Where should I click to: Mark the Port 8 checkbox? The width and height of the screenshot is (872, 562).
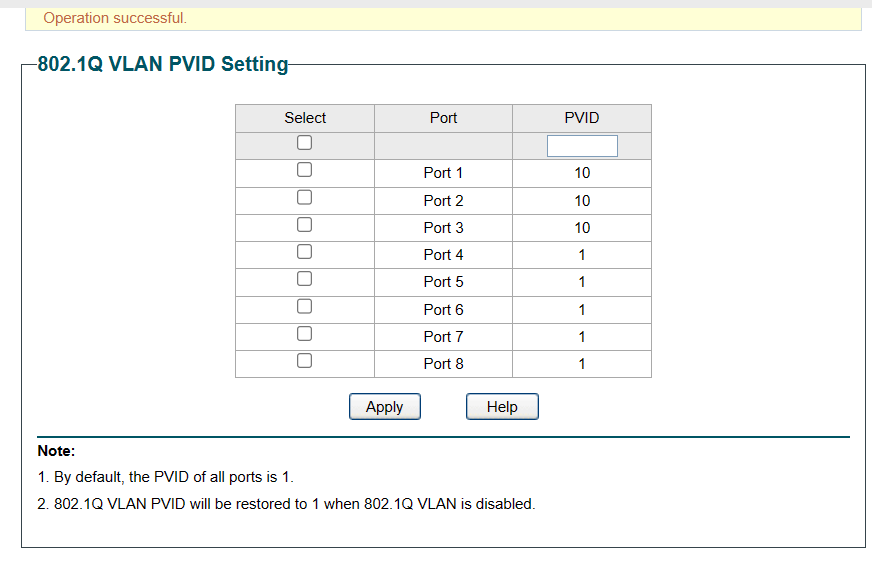pos(305,361)
